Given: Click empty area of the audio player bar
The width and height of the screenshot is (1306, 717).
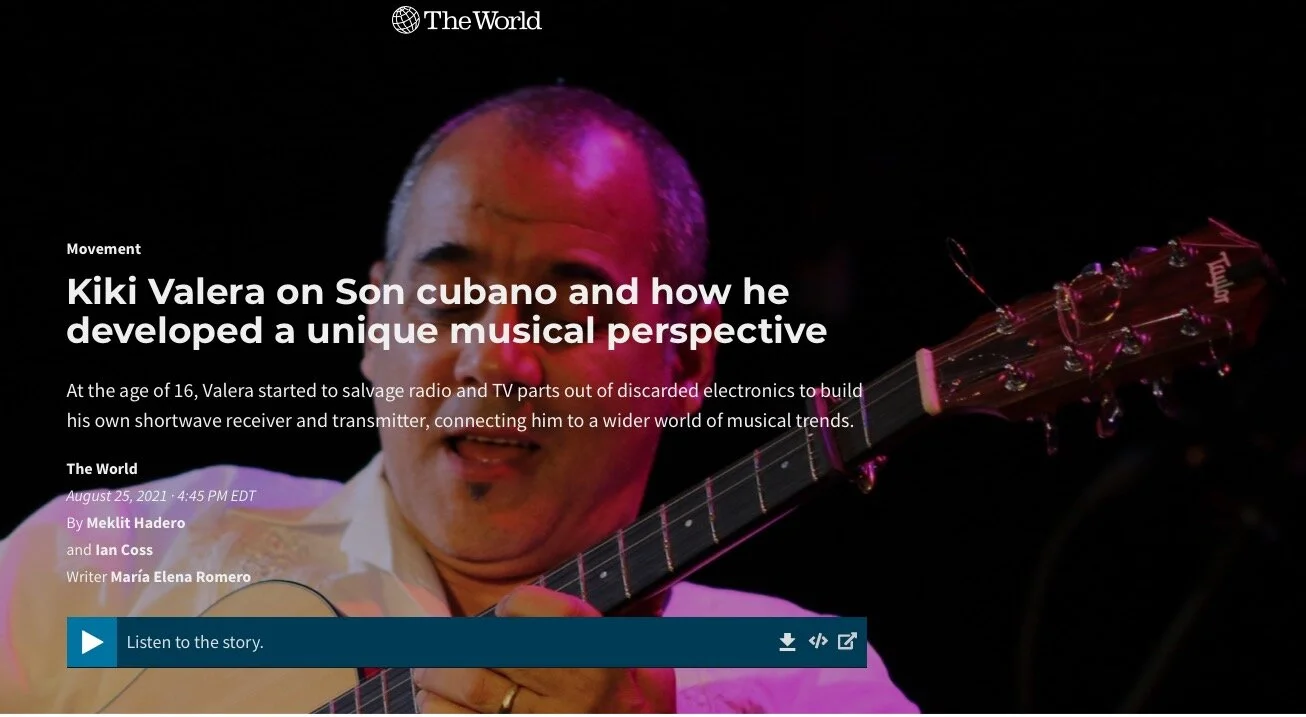Looking at the screenshot, I should [520, 642].
